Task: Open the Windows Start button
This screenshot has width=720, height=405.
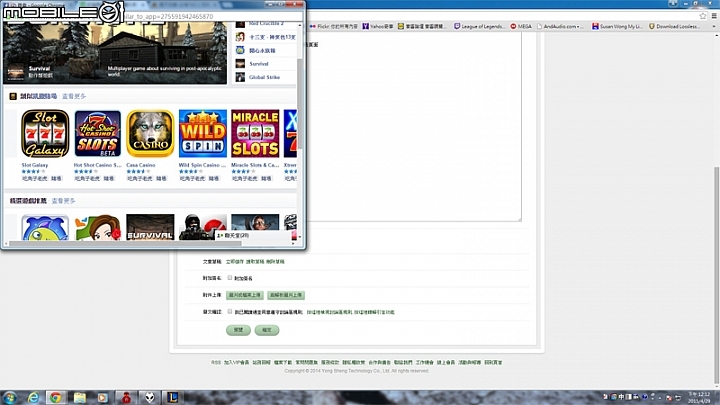Action: click(10, 398)
